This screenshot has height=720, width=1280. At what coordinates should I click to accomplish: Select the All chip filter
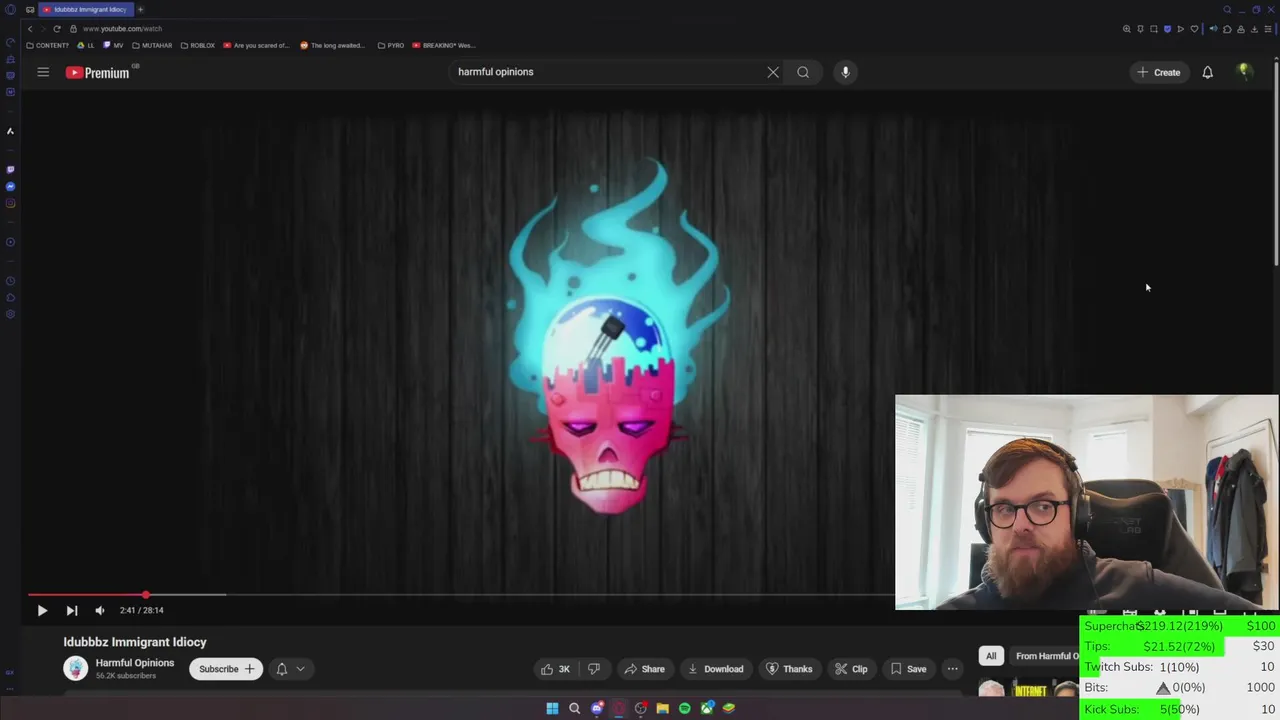(991, 656)
